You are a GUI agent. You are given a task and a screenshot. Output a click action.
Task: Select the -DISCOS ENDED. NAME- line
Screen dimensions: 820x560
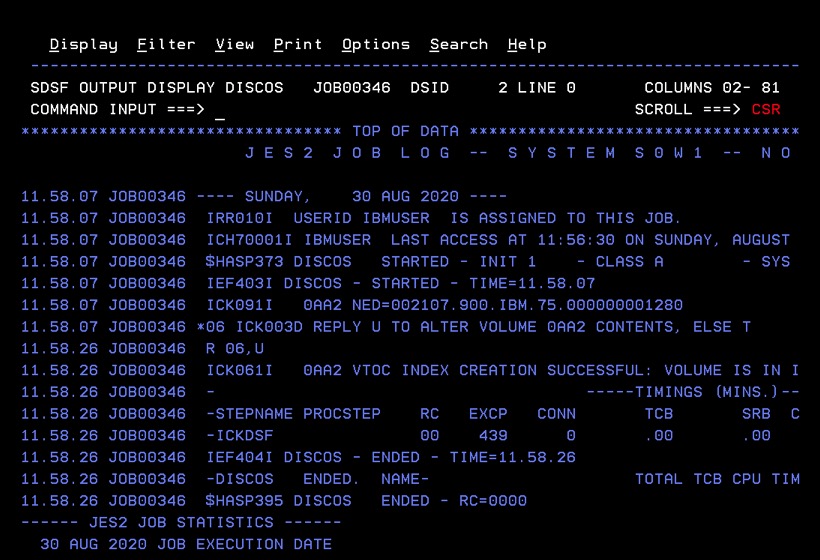(x=225, y=479)
